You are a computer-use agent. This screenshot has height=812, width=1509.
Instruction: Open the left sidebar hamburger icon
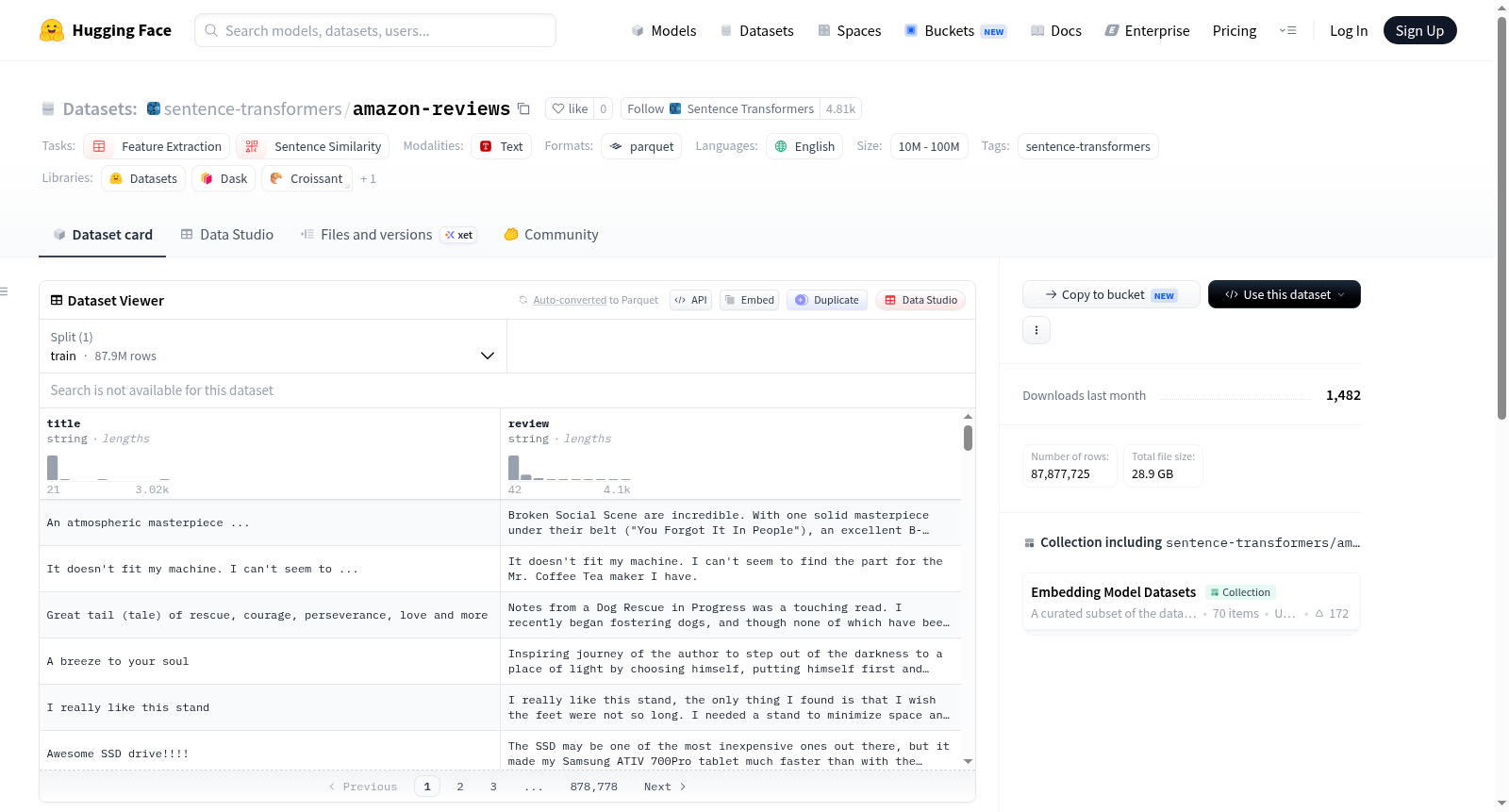(5, 291)
